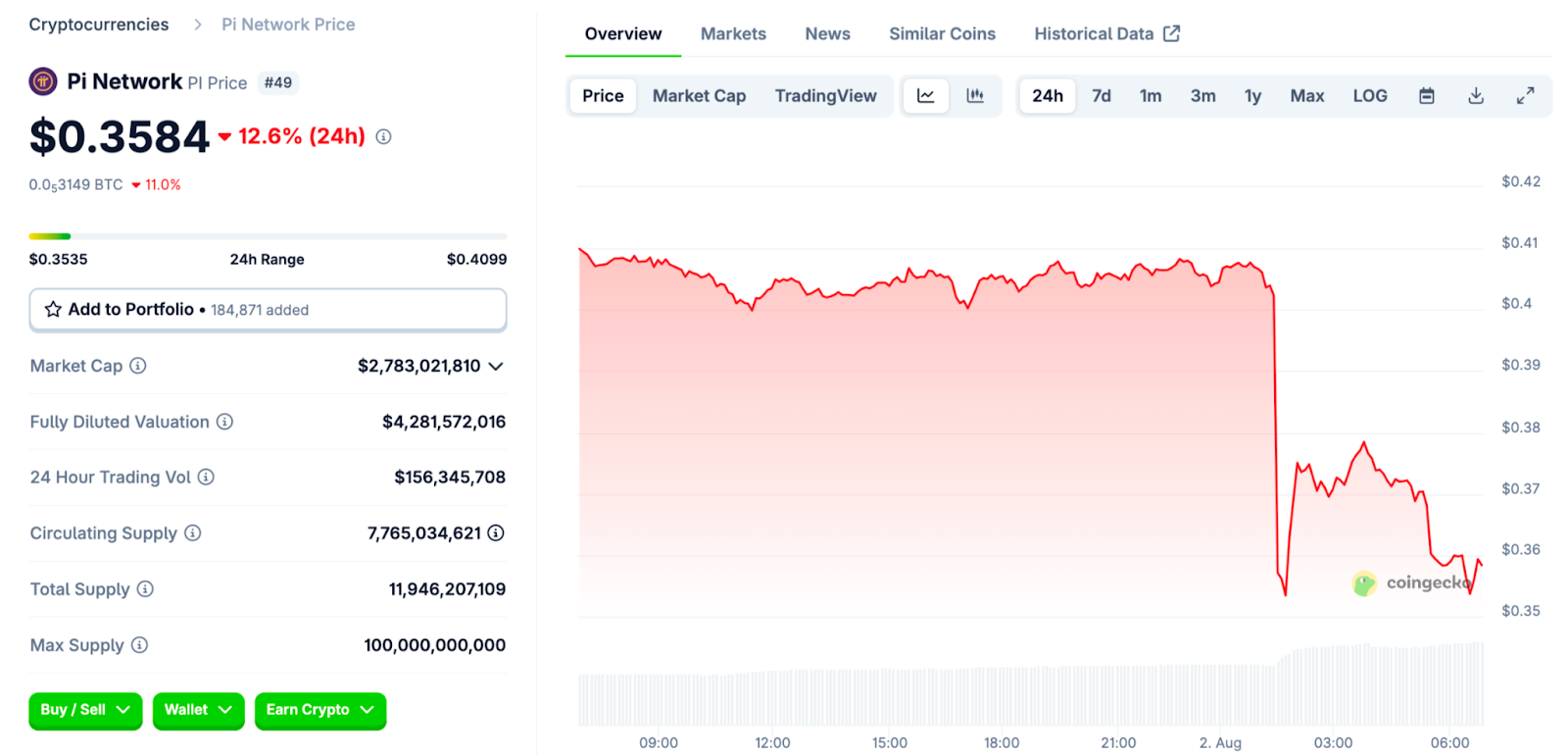
Task: Click the Market Cap info icon
Action: pyautogui.click(x=138, y=366)
